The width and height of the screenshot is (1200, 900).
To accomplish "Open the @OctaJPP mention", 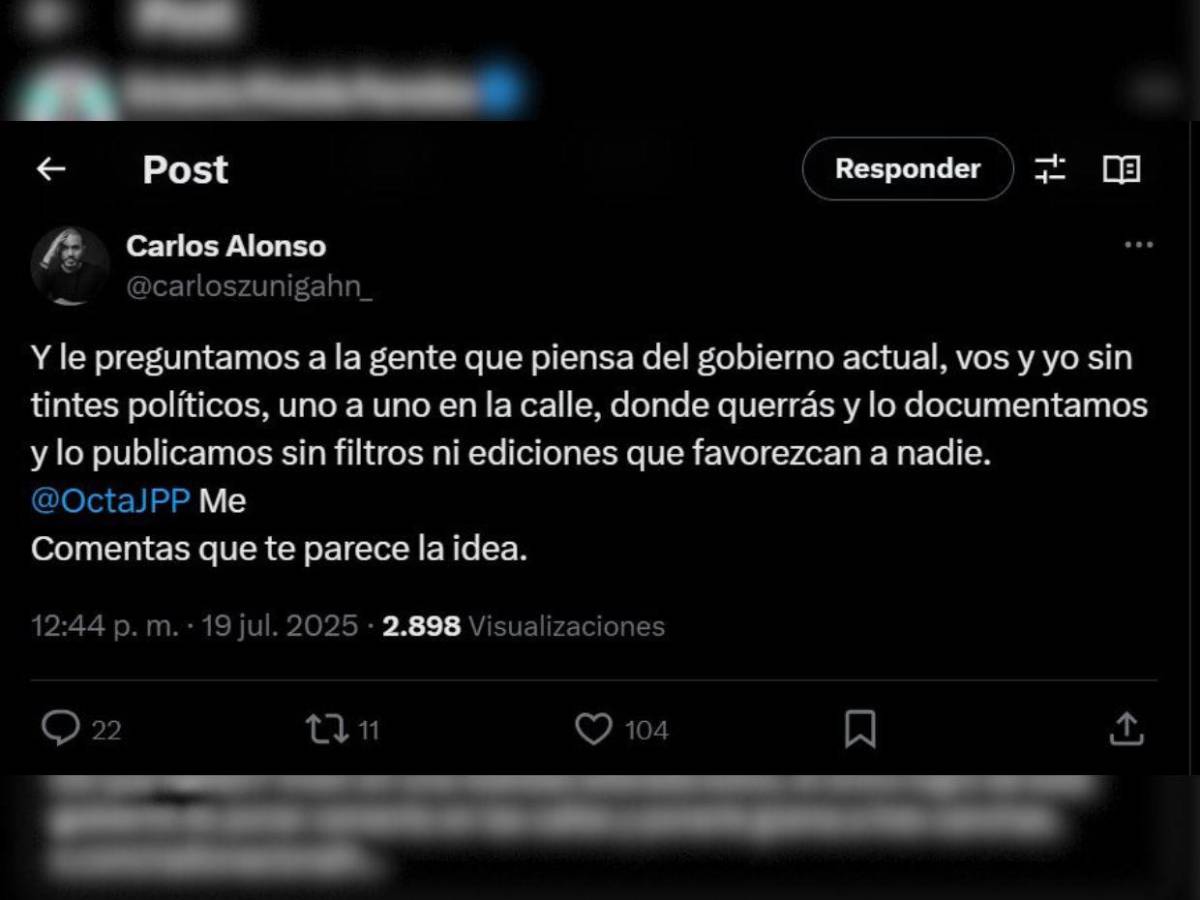I will [x=111, y=501].
